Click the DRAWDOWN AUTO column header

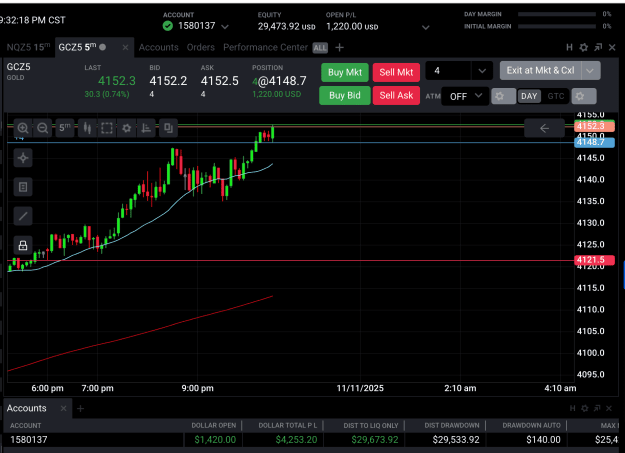click(531, 426)
